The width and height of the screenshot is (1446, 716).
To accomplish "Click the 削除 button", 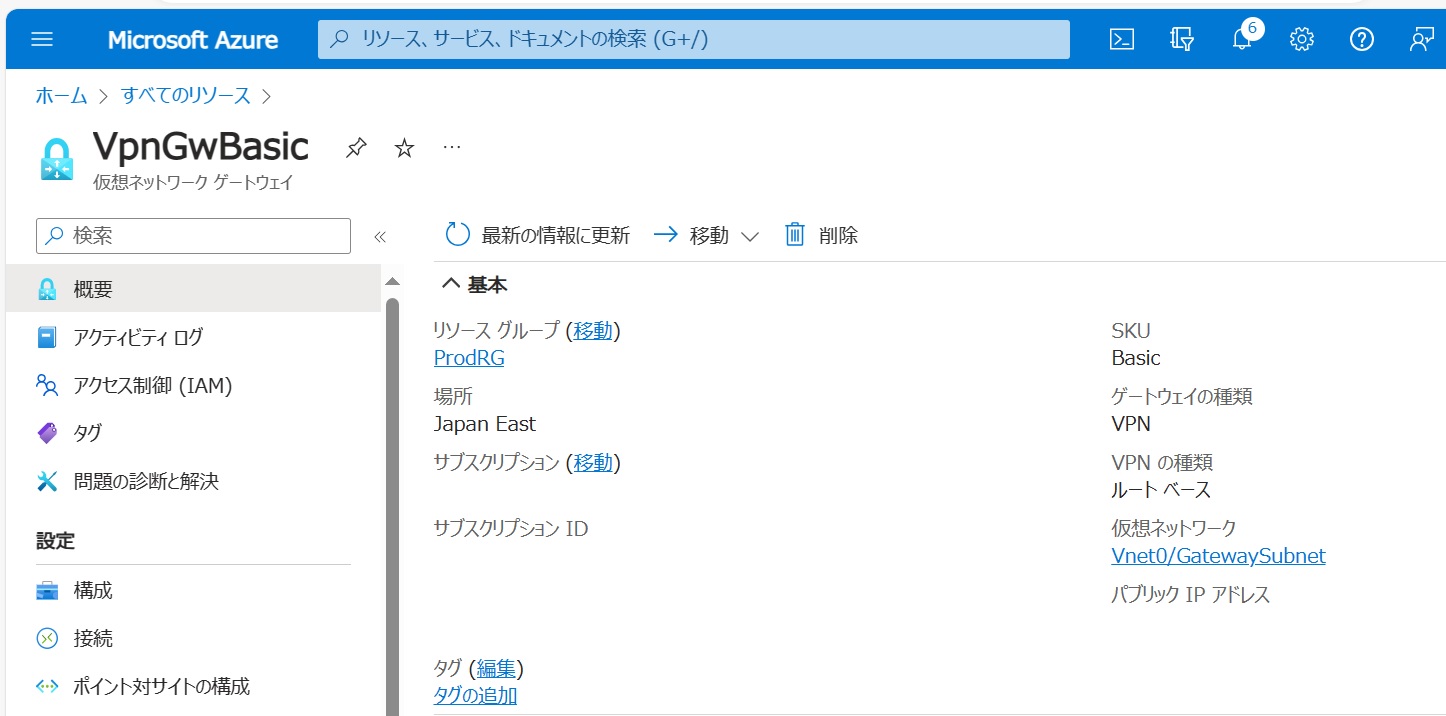I will [x=822, y=235].
